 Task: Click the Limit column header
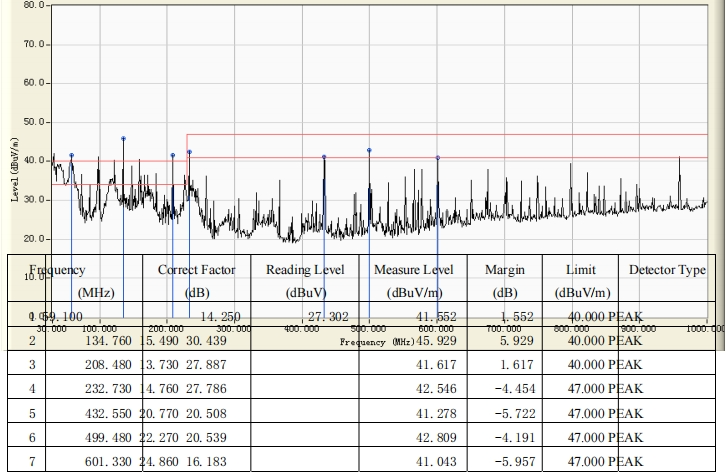coord(581,281)
